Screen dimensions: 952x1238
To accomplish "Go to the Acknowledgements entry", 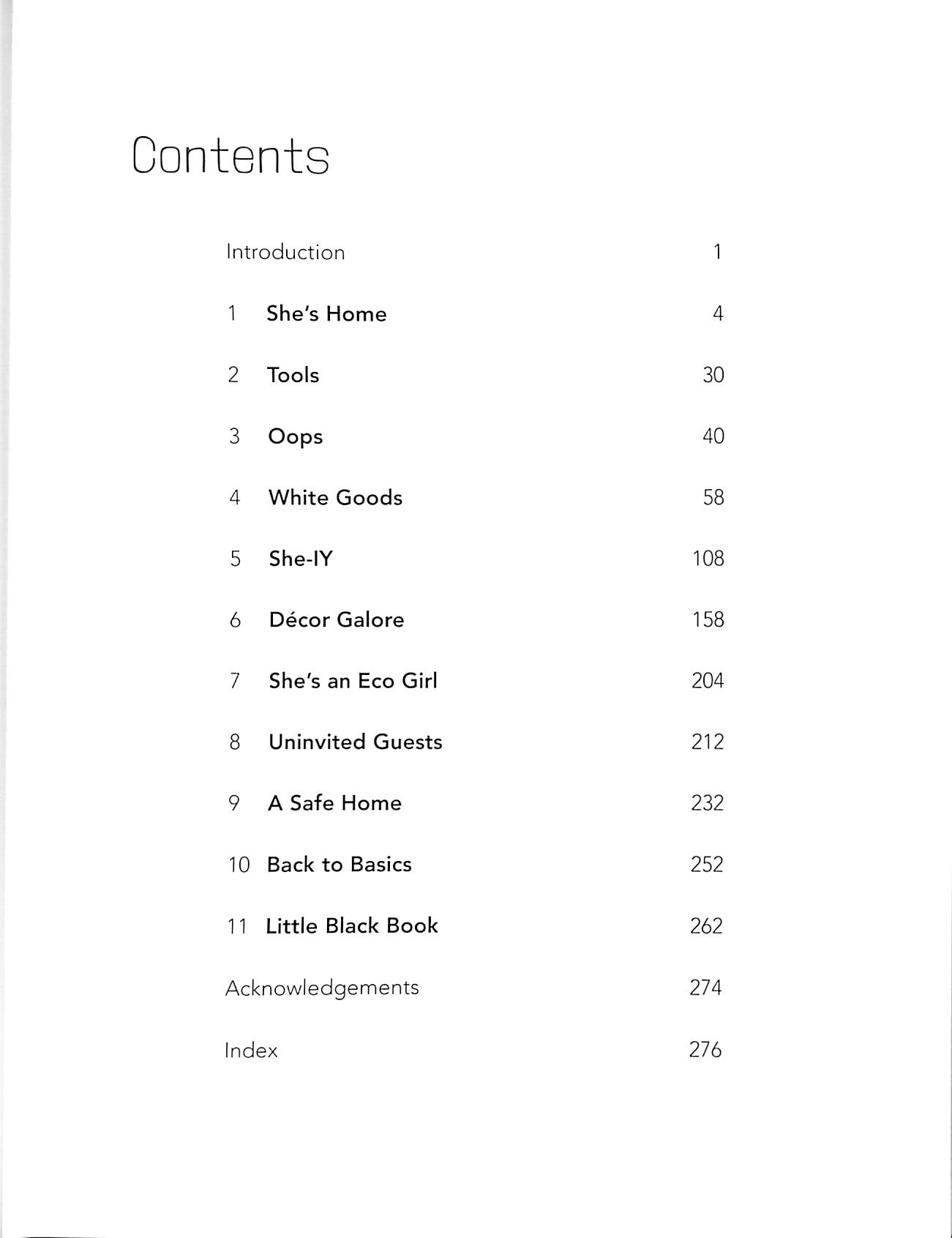I will pyautogui.click(x=322, y=988).
